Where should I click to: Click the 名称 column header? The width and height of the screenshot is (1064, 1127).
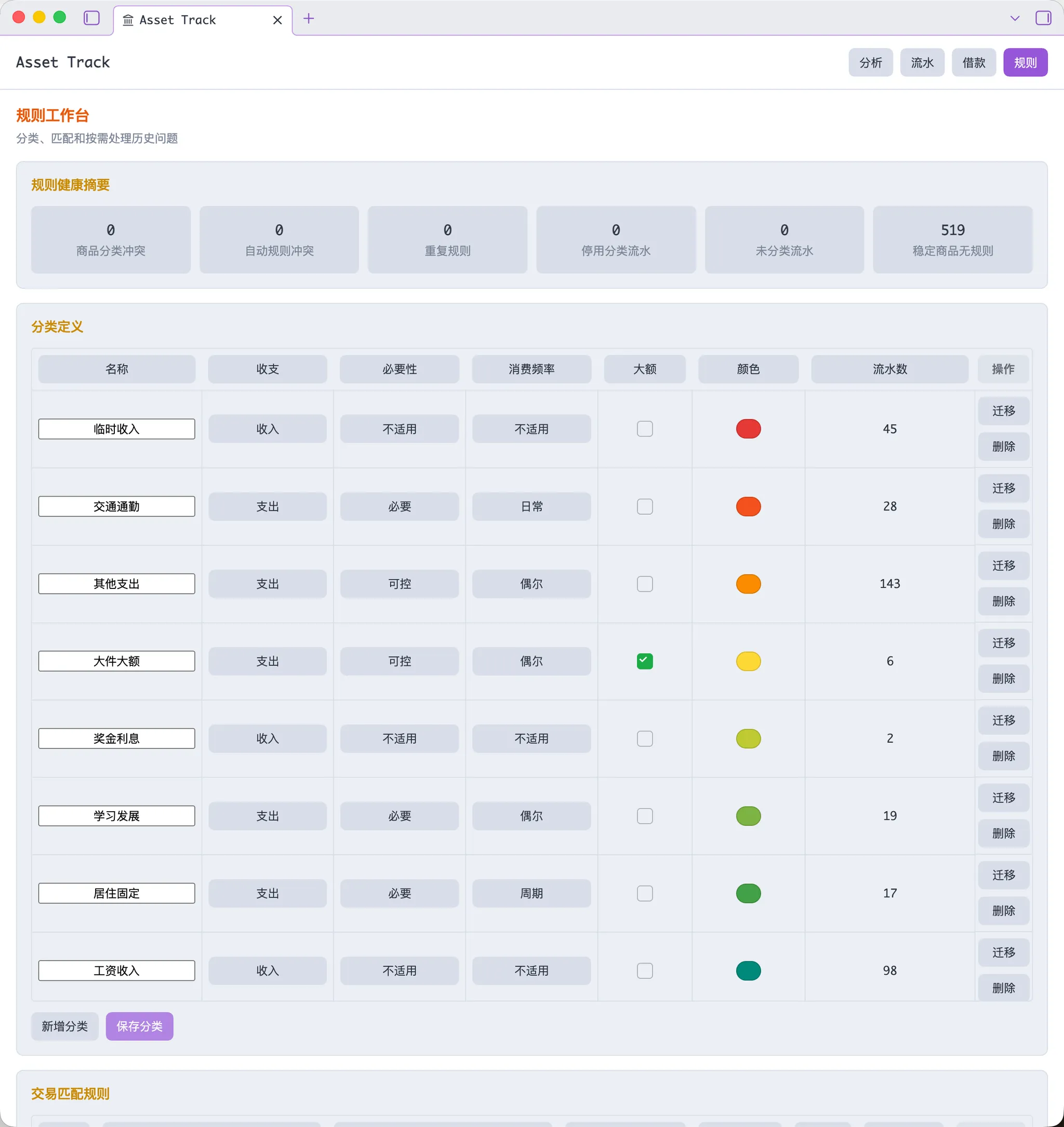click(116, 369)
